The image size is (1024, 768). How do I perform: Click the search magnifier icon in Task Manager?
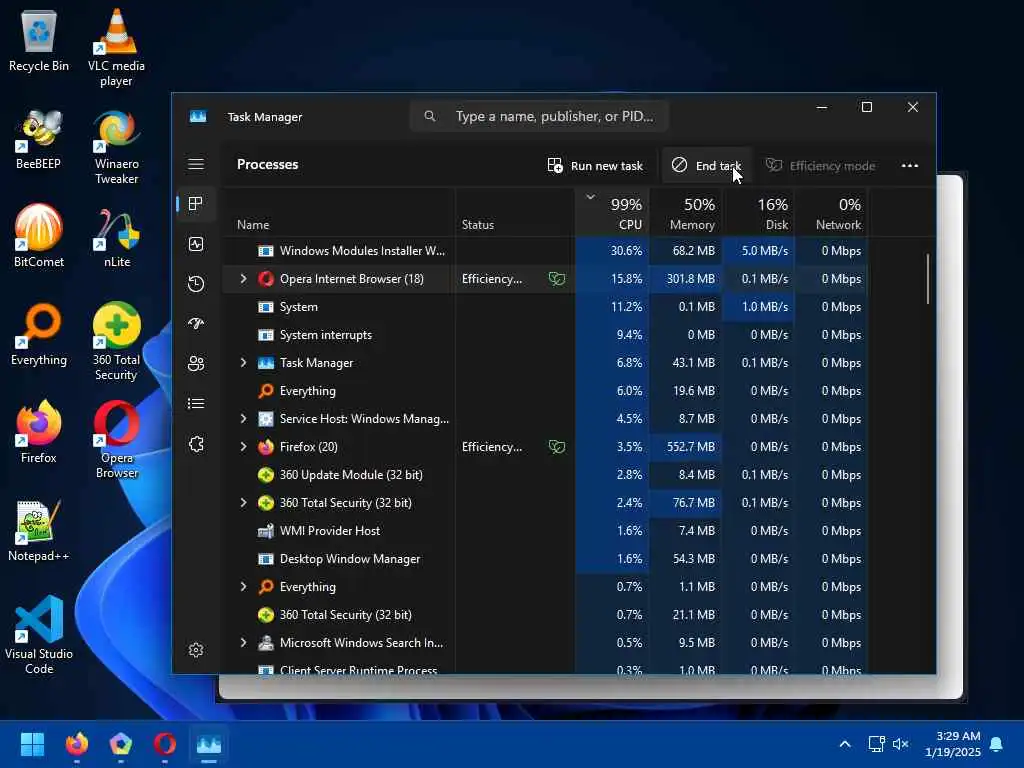coord(430,116)
